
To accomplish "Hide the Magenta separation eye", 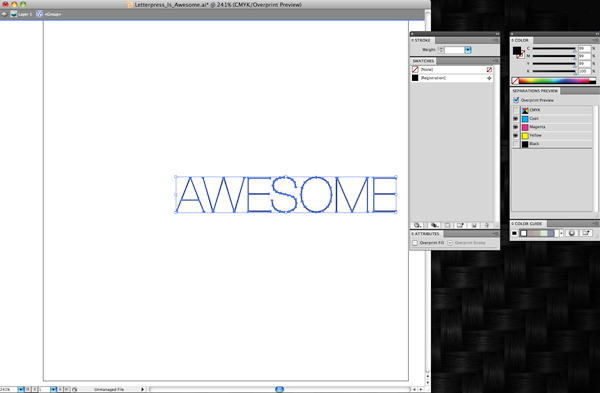I will coord(515,127).
